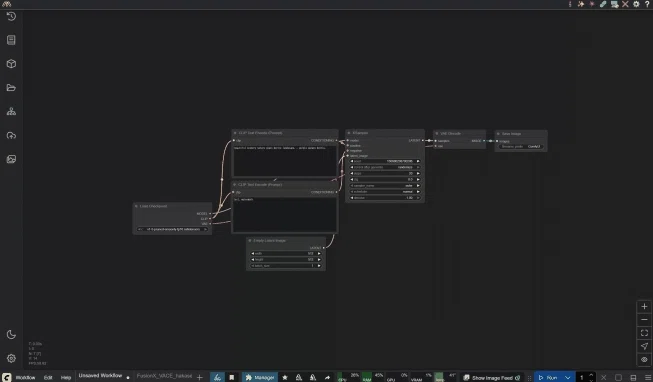Image resolution: width=653 pixels, height=382 pixels.
Task: Increase the steps value in KSampler
Action: pyautogui.click(x=418, y=173)
